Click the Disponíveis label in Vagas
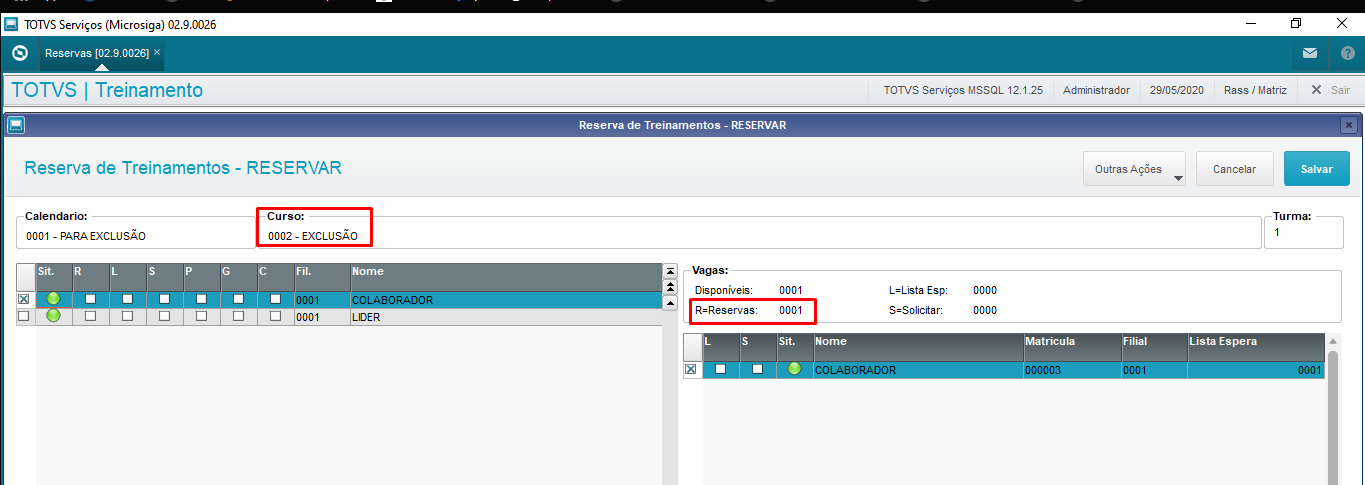Image resolution: width=1365 pixels, height=485 pixels. coord(723,290)
